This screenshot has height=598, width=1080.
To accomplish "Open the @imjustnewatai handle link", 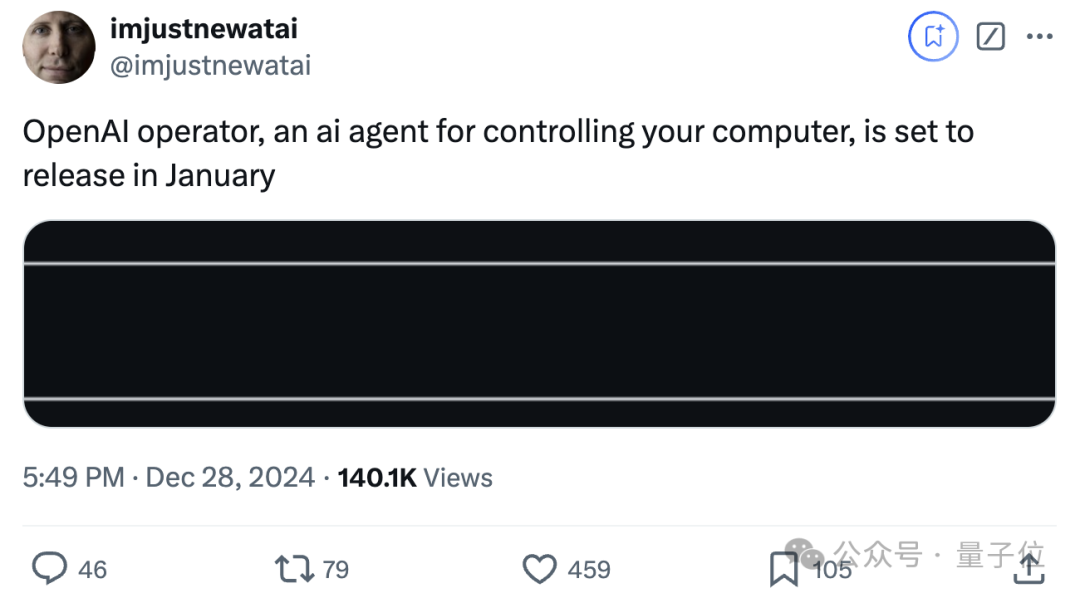I will [211, 66].
